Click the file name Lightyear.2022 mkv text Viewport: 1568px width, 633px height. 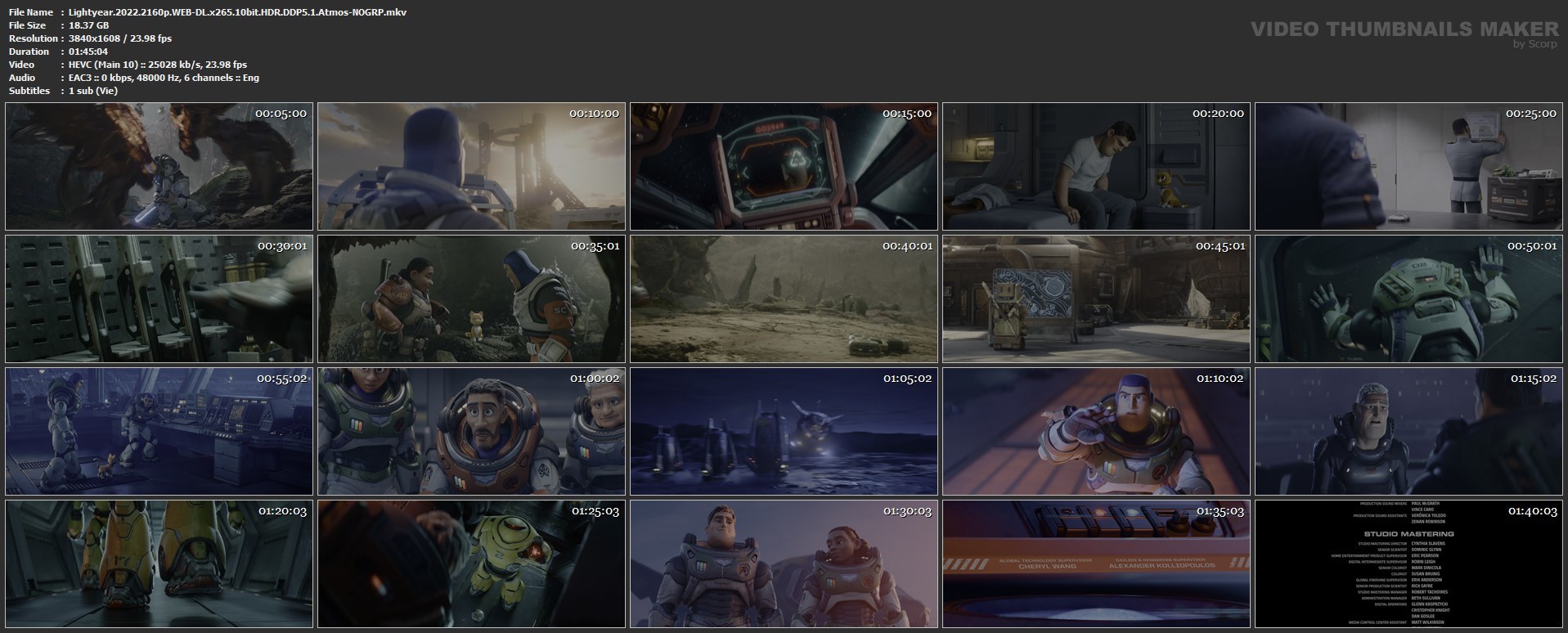pos(237,12)
